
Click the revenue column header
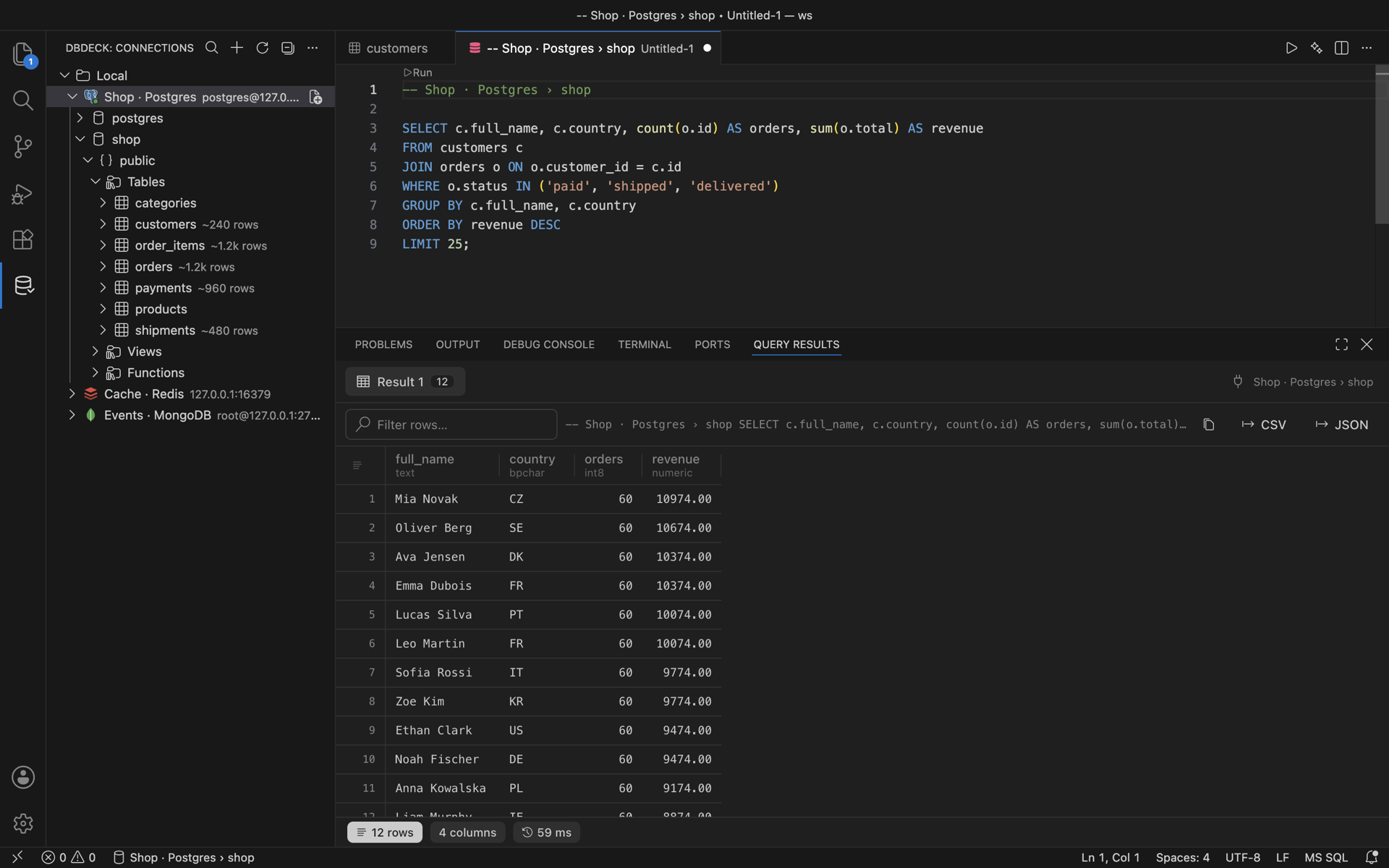pos(681,465)
